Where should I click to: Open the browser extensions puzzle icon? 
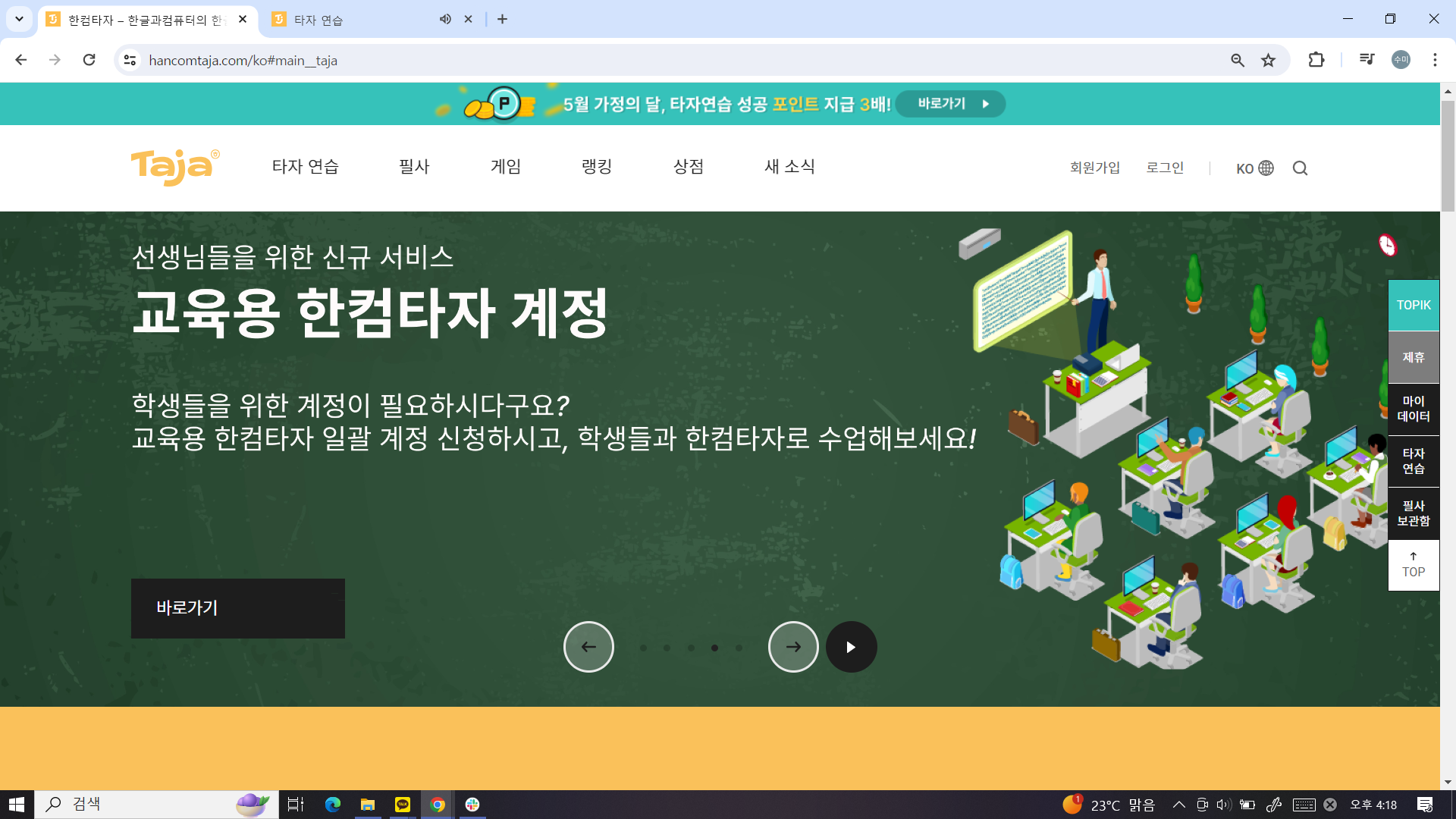[x=1316, y=60]
